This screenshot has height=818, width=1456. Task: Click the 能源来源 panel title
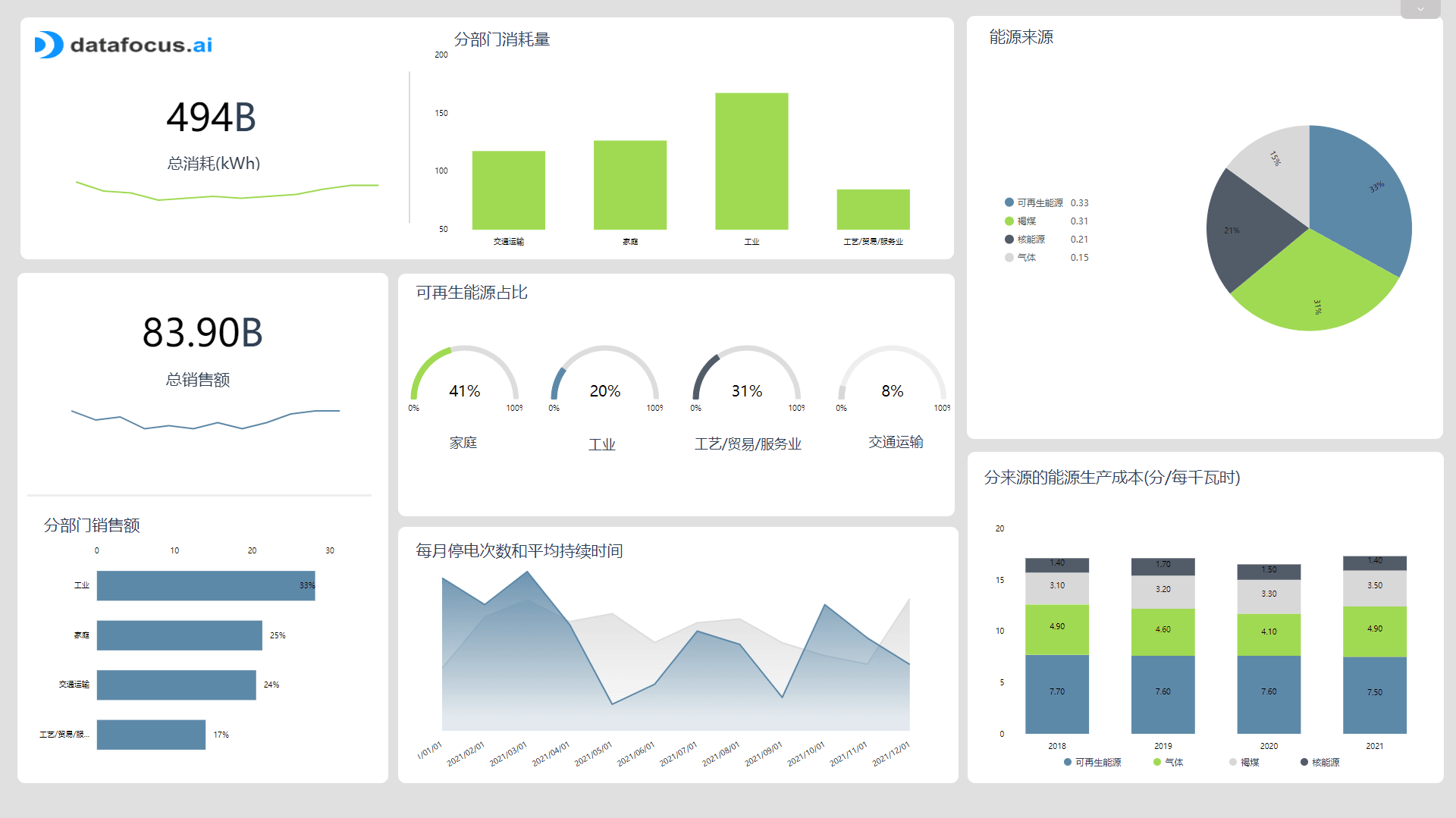coord(1021,37)
